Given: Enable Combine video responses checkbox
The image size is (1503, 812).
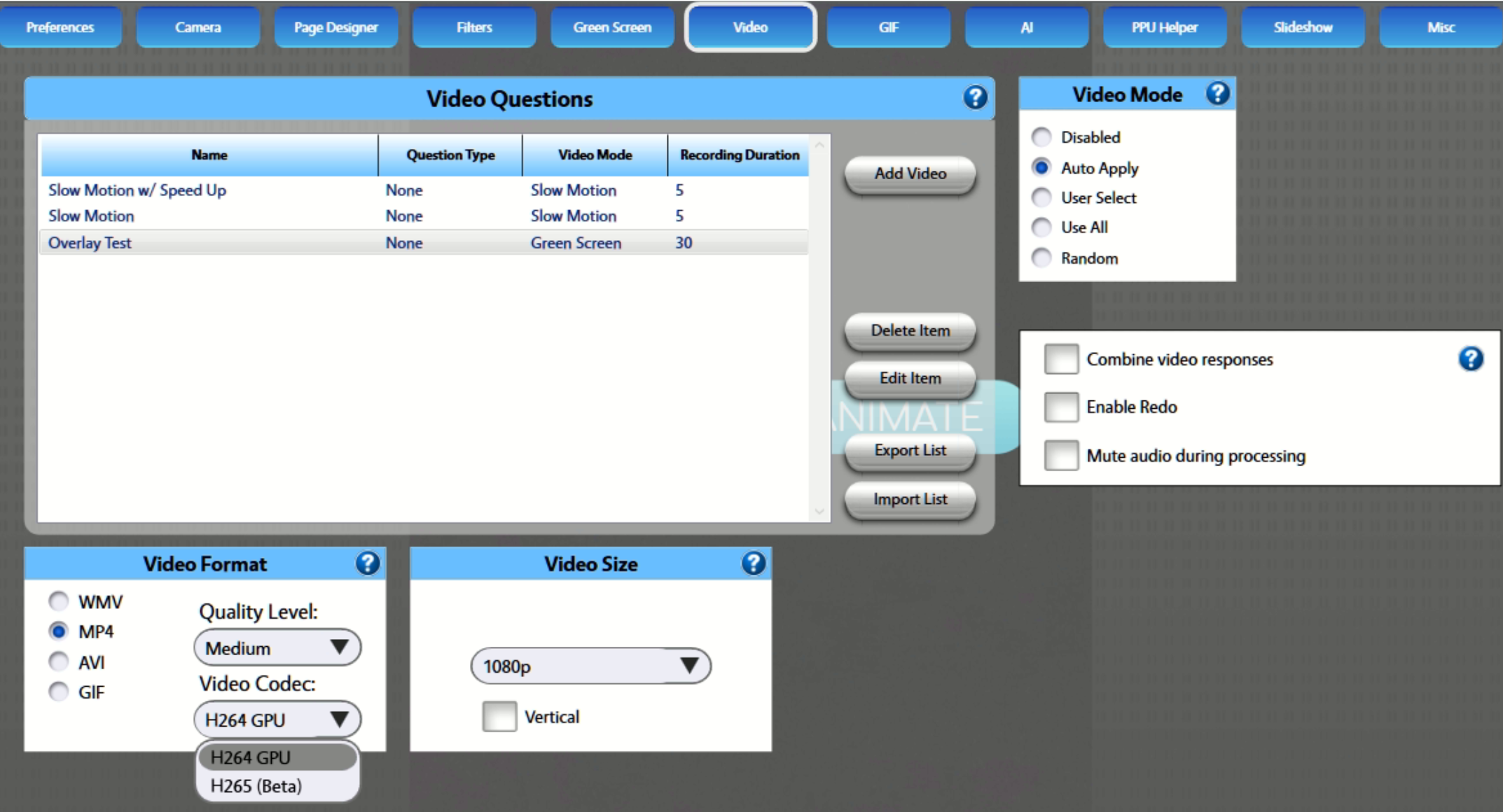Looking at the screenshot, I should pyautogui.click(x=1060, y=359).
